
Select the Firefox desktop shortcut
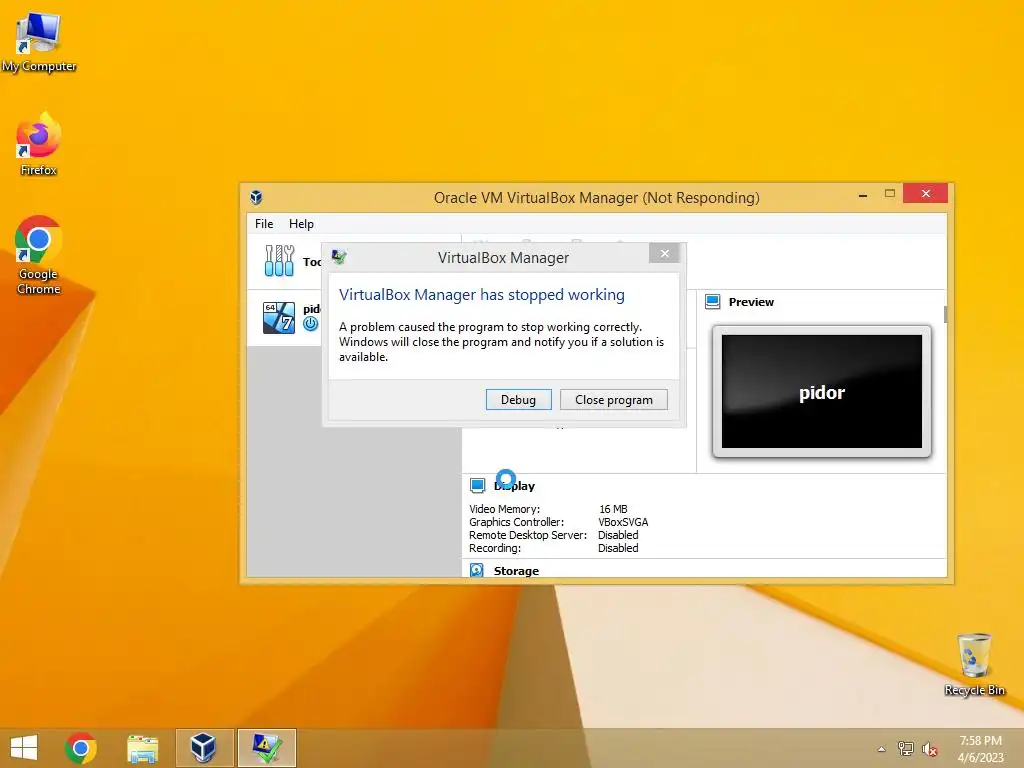(x=39, y=144)
